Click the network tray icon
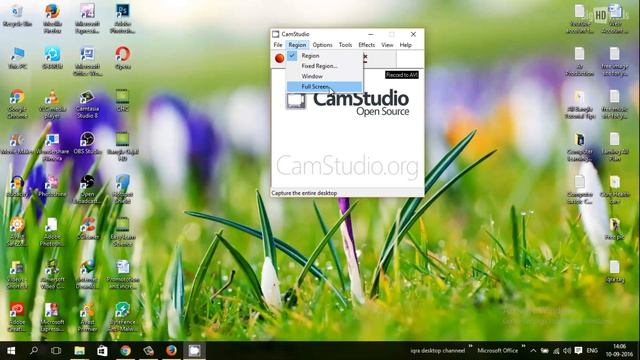The image size is (640, 360). click(556, 351)
